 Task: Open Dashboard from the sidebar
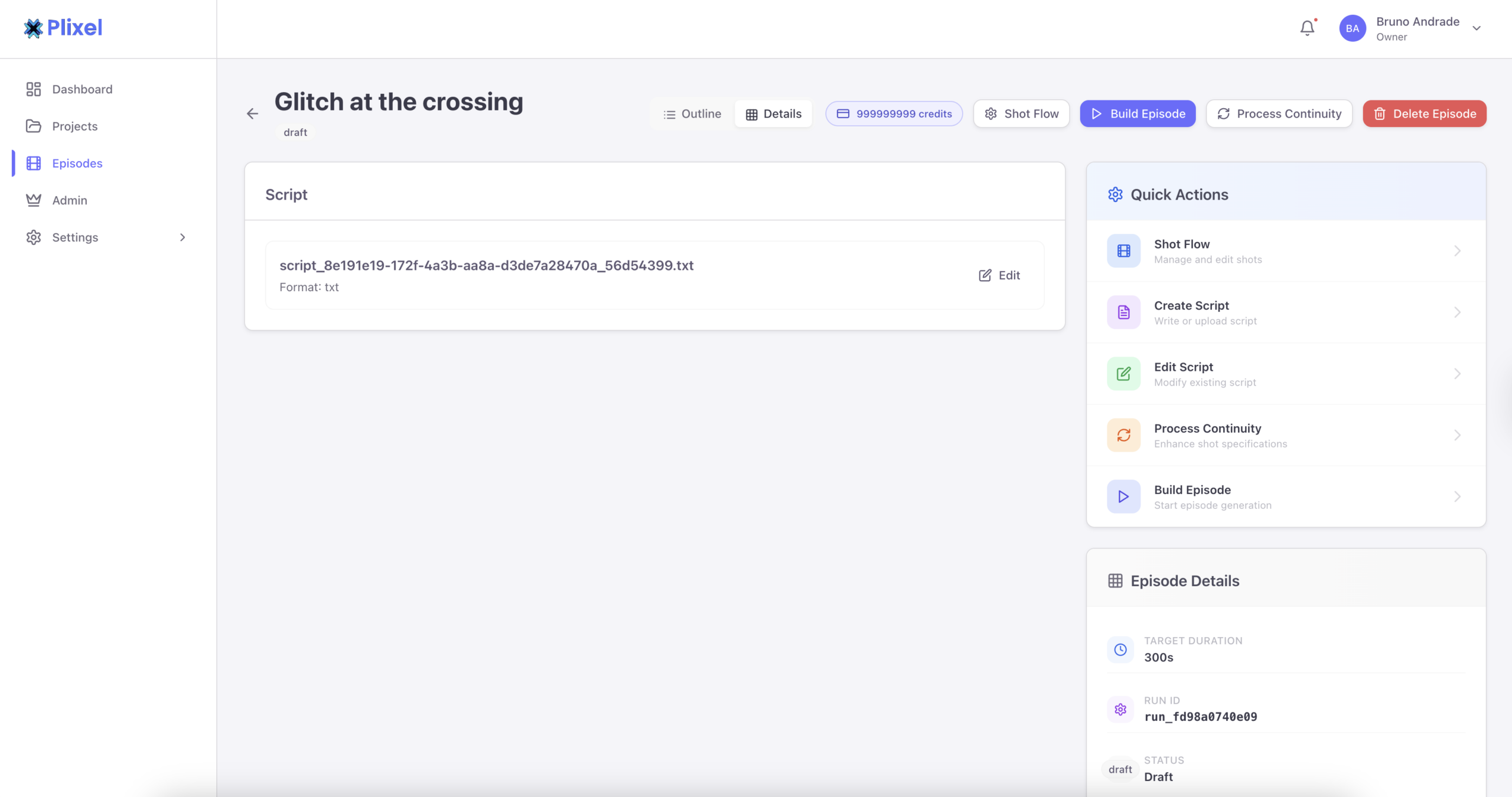(x=82, y=89)
